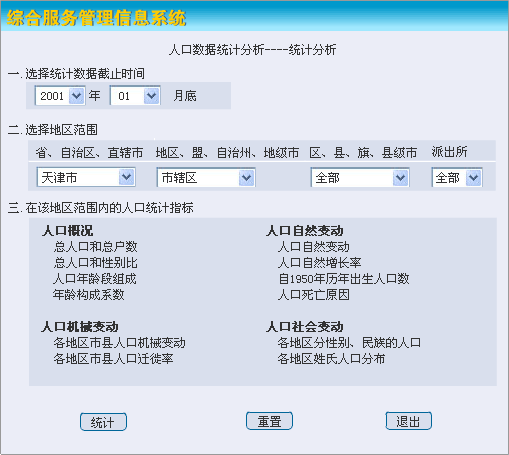Open the 区、县 全部 dropdown
The width and height of the screenshot is (509, 455).
360,178
